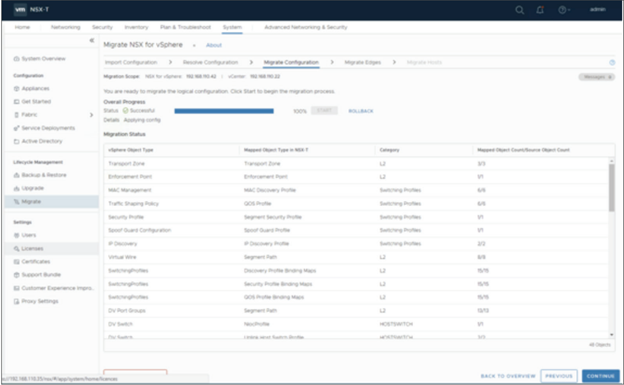624x385 pixels.
Task: Click the Active Directory icon
Action: 16,141
